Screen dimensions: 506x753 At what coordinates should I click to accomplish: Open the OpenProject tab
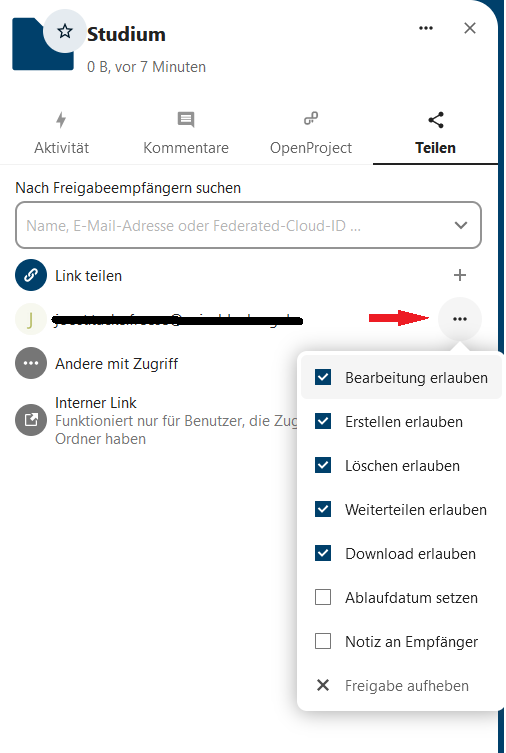(311, 133)
